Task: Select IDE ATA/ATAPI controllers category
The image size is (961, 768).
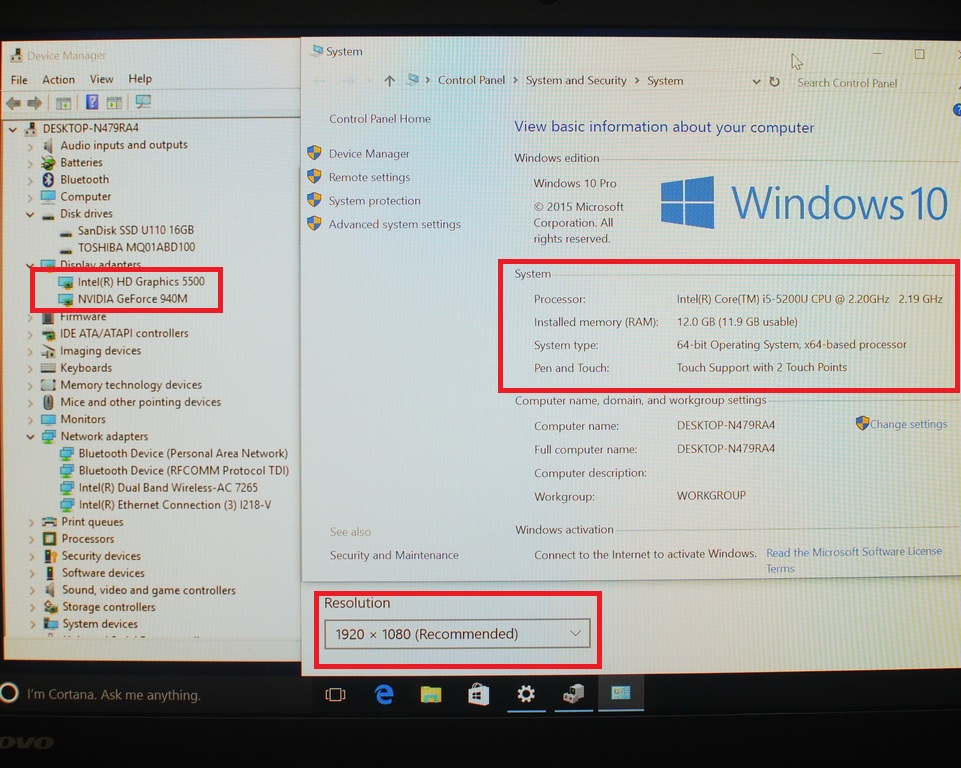Action: point(124,333)
